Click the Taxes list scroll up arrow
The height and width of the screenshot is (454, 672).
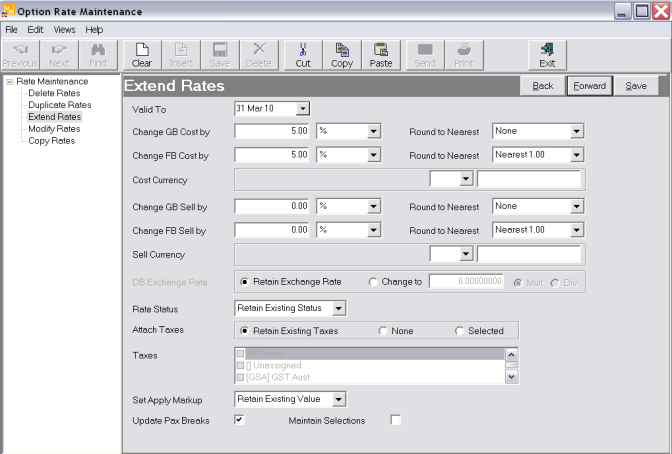[511, 354]
